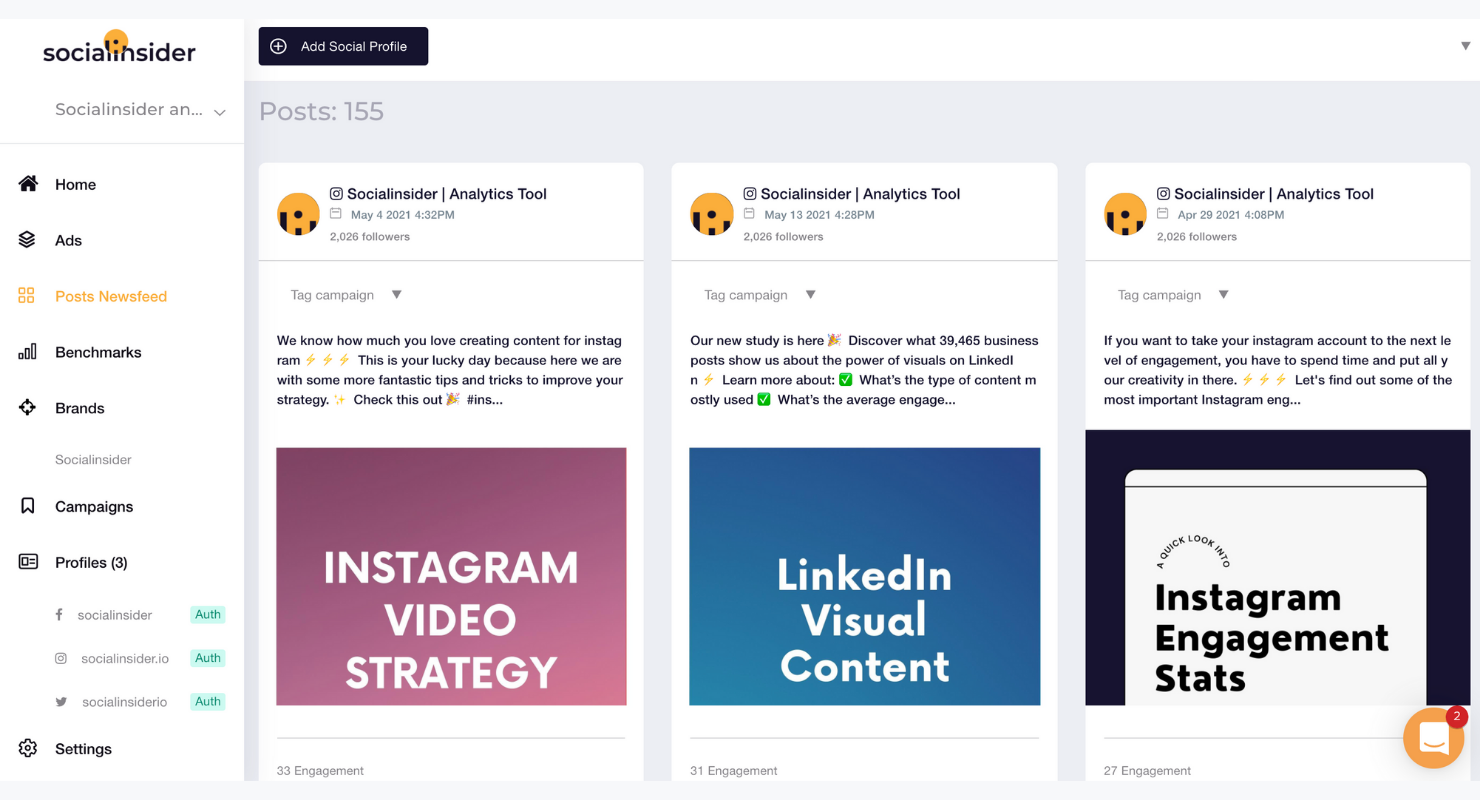Open the Instagram Engagement Stats post image
The height and width of the screenshot is (800, 1480).
click(x=1278, y=567)
